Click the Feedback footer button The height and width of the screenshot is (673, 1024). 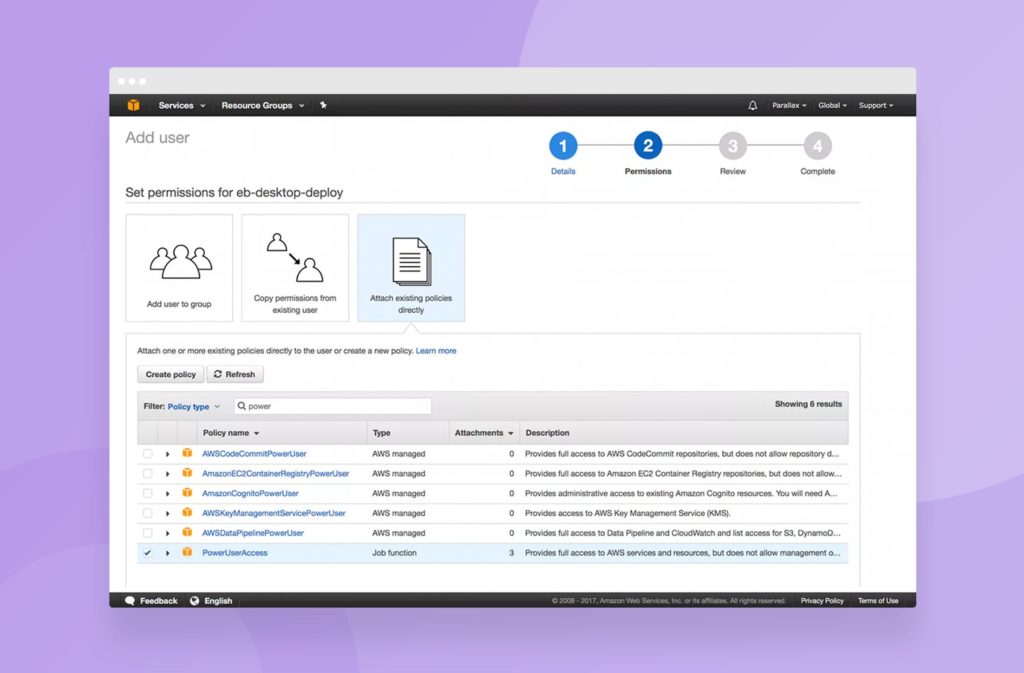(152, 601)
